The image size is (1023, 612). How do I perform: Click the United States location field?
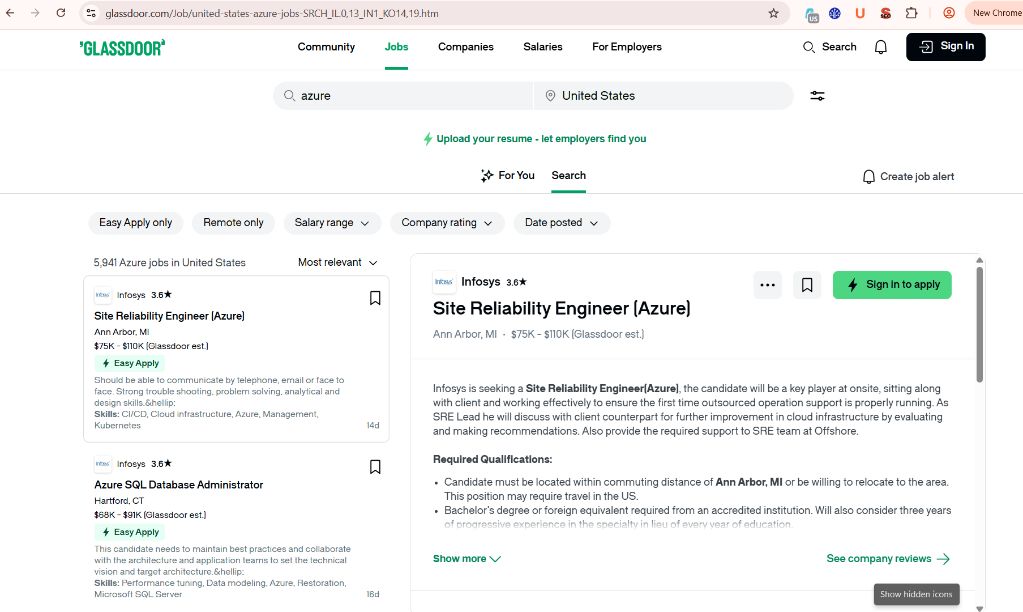click(664, 96)
